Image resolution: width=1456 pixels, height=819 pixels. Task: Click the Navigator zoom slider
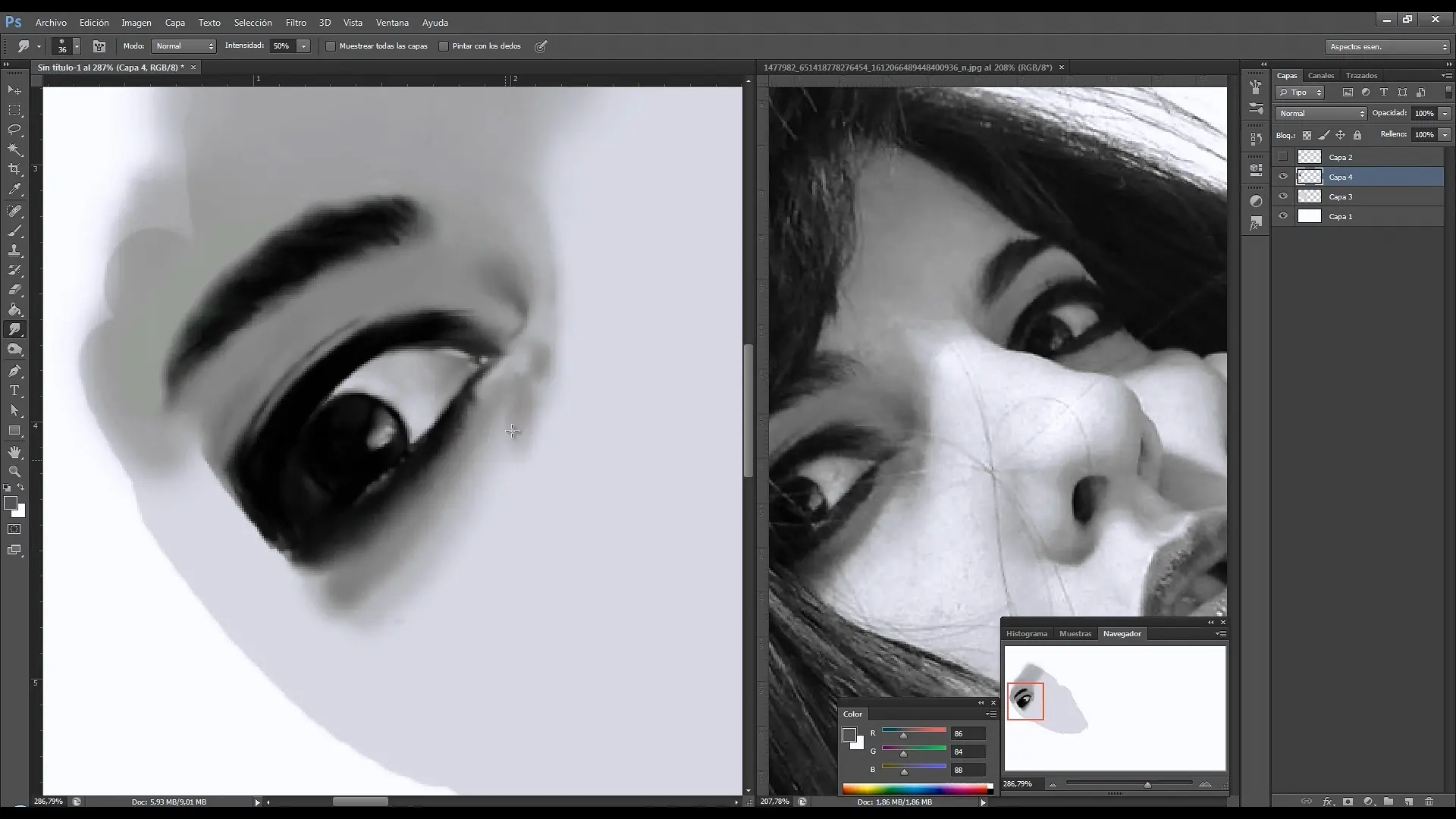1147,785
